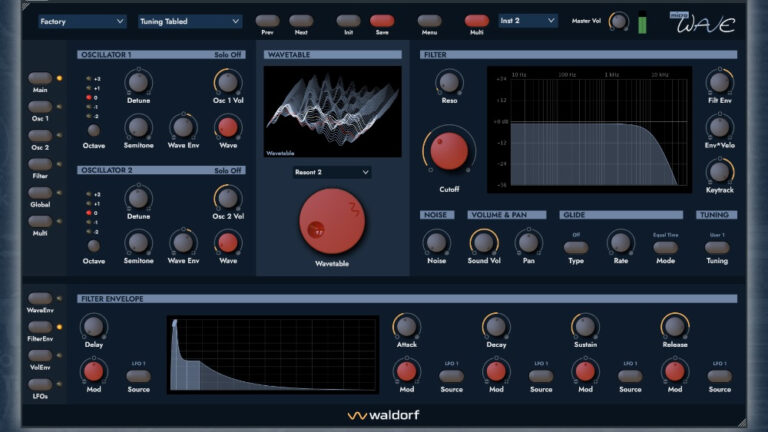
Task: Click the Oscillator 2 Detune knob
Action: click(x=139, y=198)
